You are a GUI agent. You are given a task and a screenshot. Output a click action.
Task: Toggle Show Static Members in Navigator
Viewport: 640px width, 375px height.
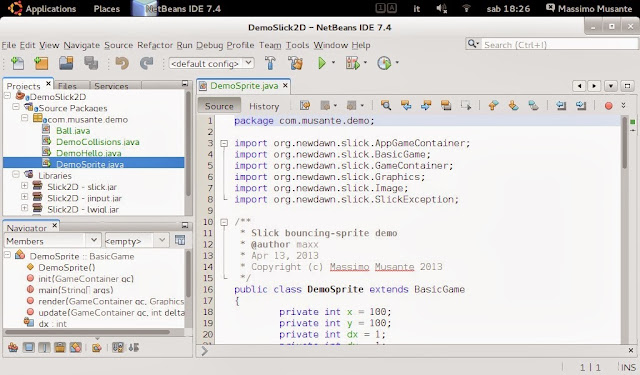click(44, 348)
